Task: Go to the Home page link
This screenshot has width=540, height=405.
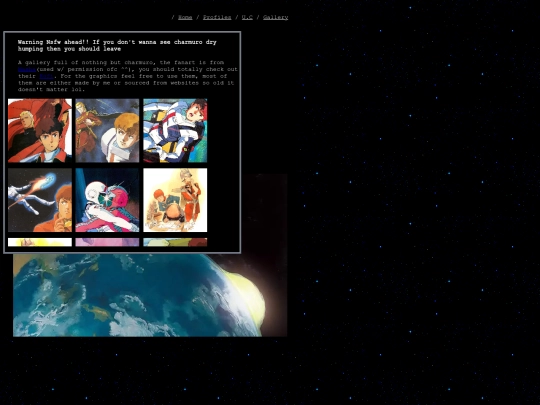Action: click(185, 17)
